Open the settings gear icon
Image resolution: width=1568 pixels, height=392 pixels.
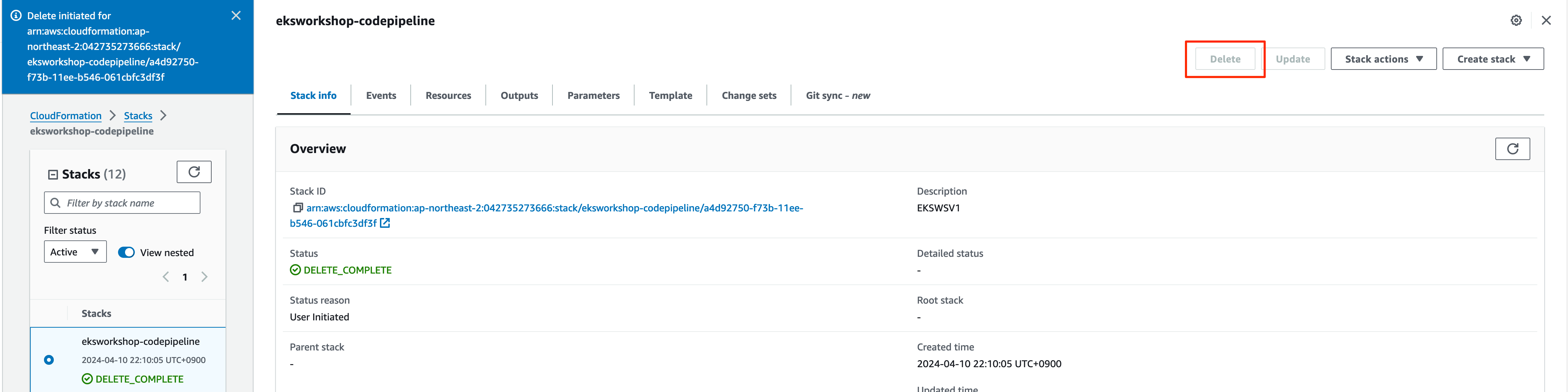tap(1516, 20)
